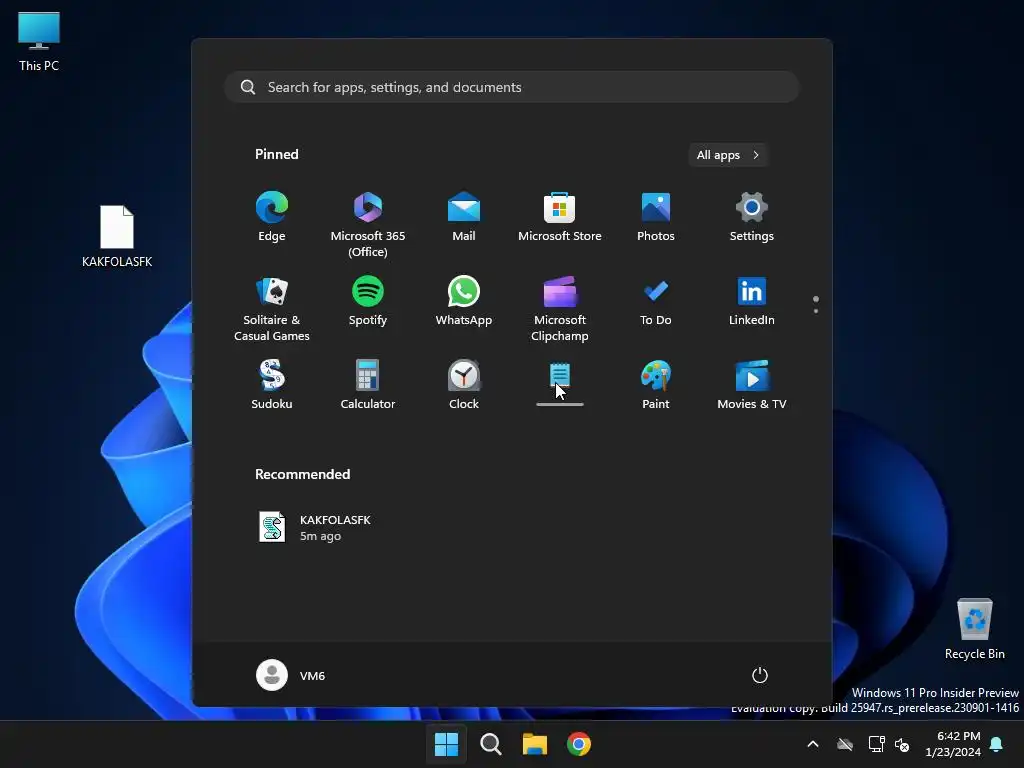Select the This PC desktop icon
This screenshot has height=768, width=1024.
point(39,41)
